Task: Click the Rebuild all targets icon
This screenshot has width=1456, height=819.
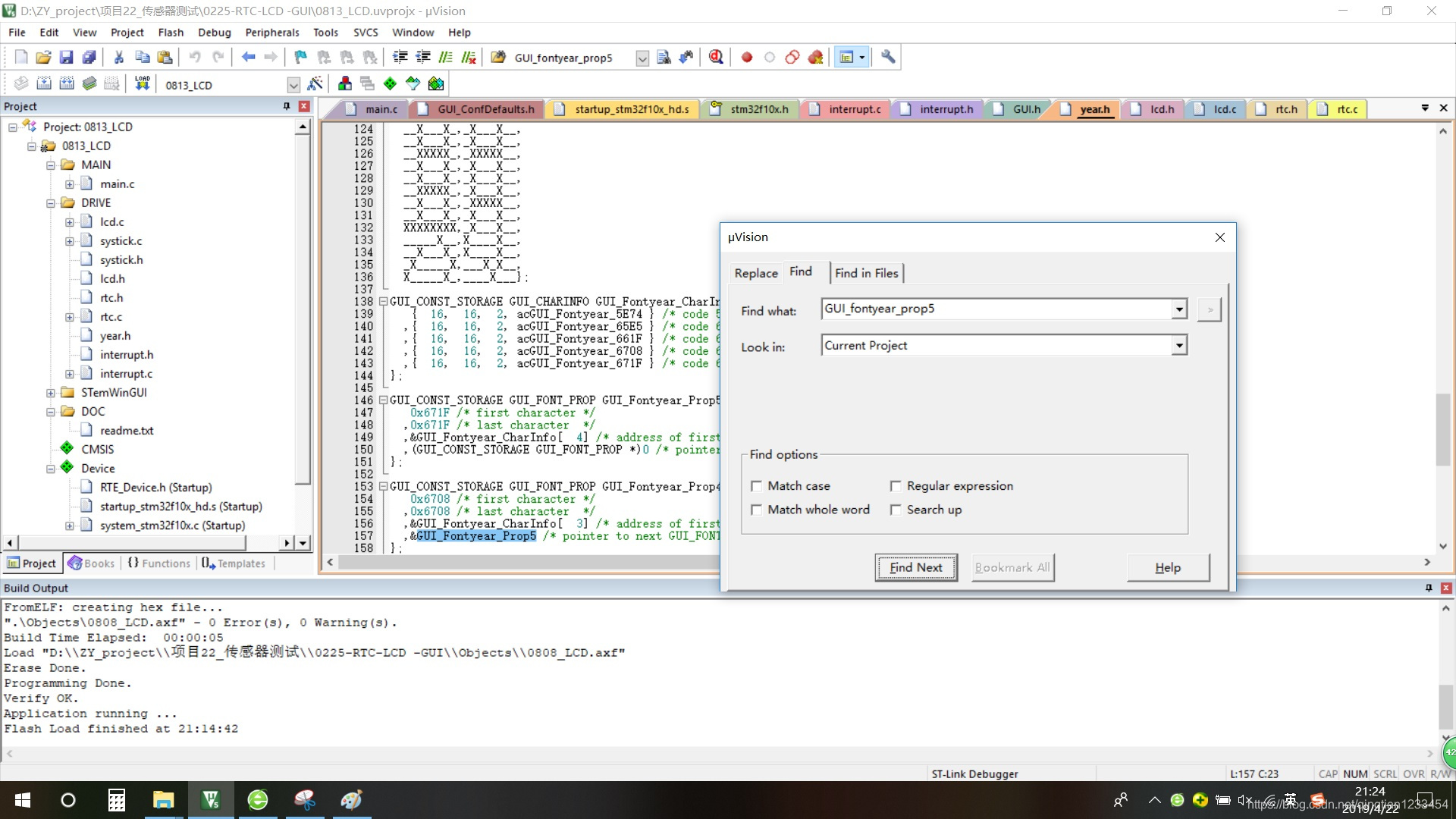Action: click(67, 83)
